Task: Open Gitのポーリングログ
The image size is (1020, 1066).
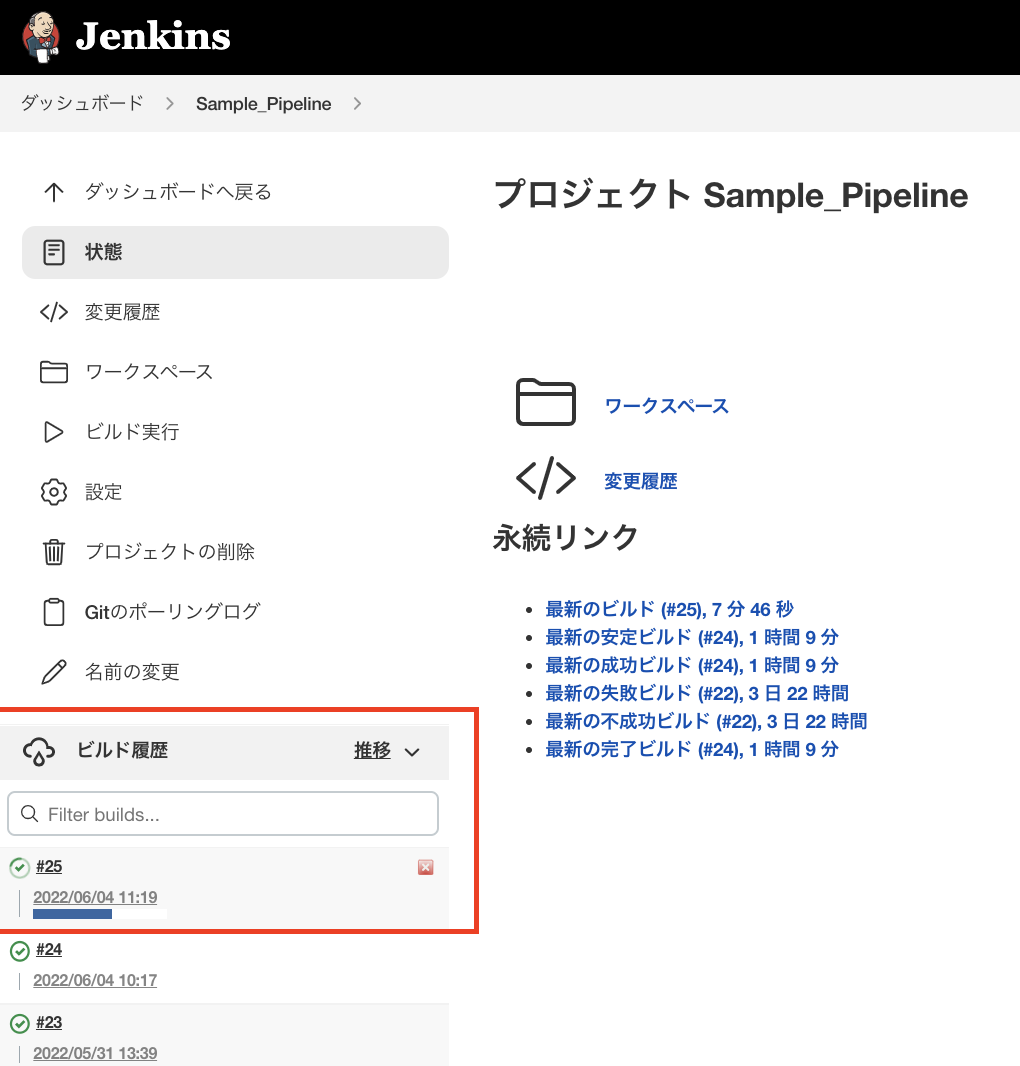Action: (x=173, y=611)
